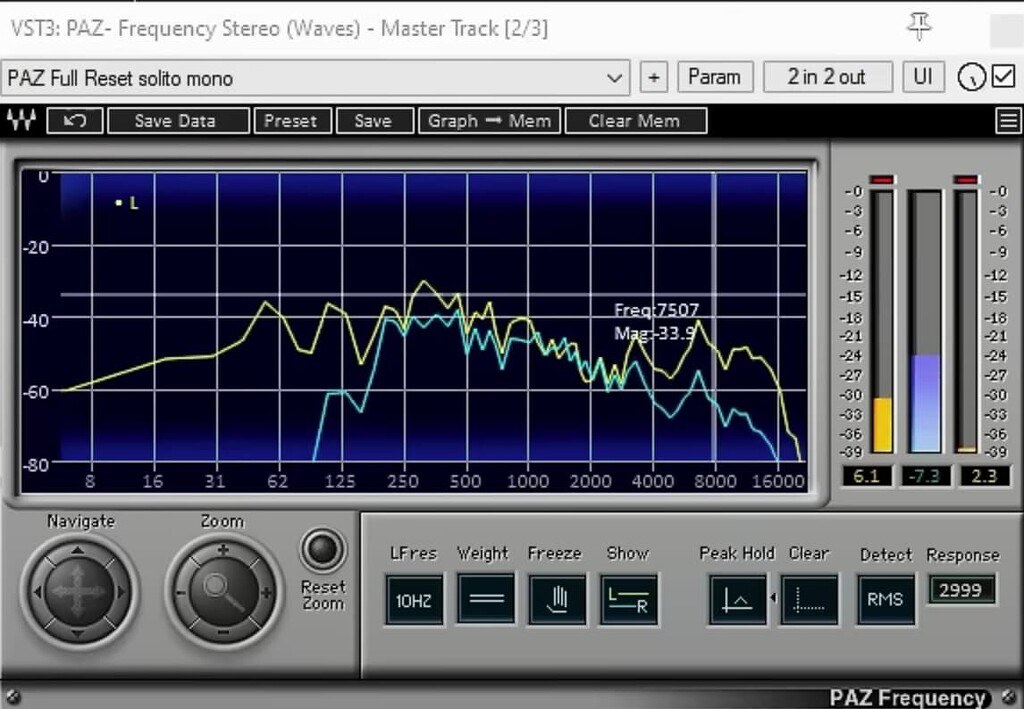Open the Param menu
The height and width of the screenshot is (709, 1024).
pyautogui.click(x=715, y=77)
